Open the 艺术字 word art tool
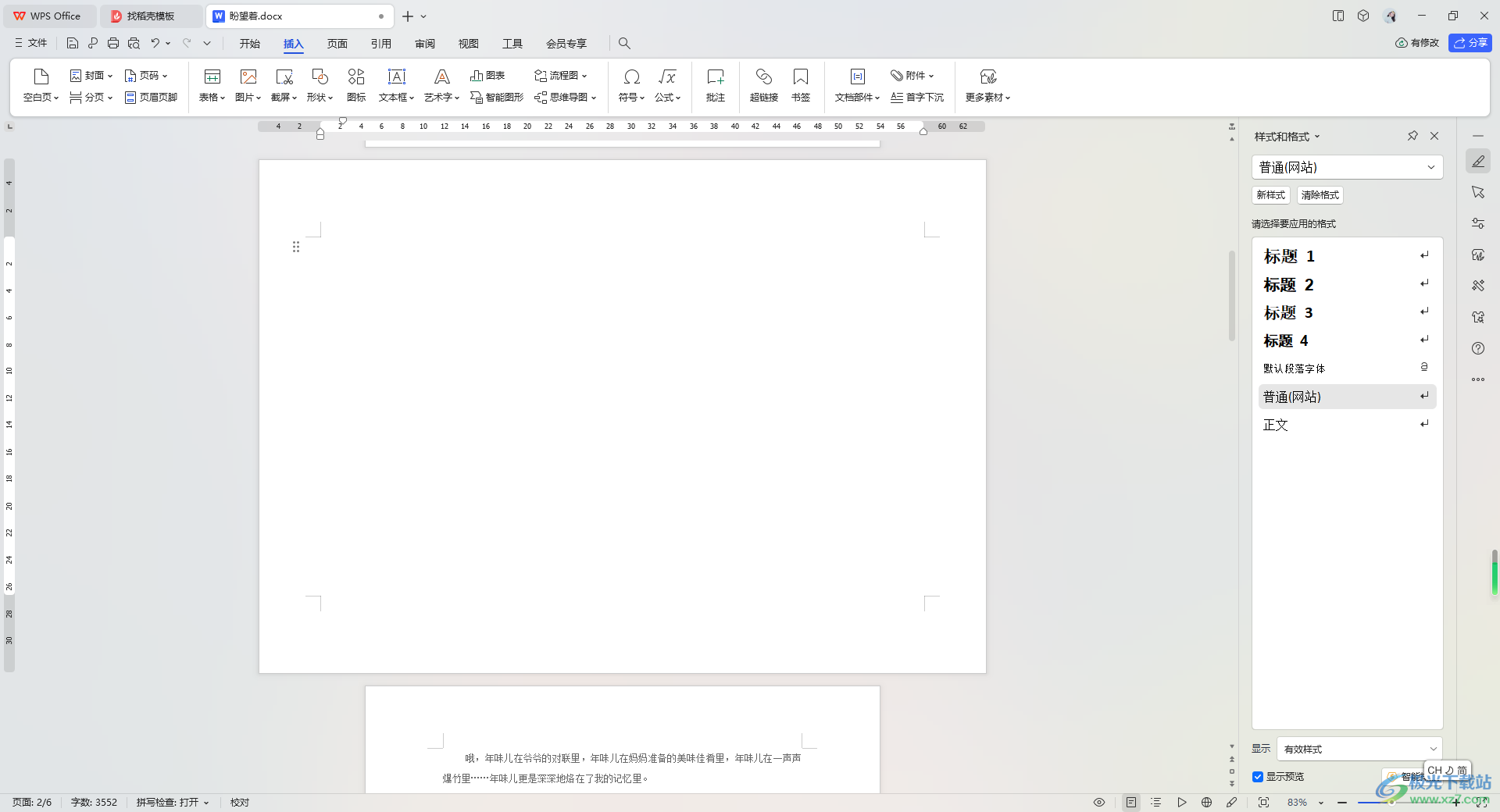Screen dimensions: 1500x812 441,84
